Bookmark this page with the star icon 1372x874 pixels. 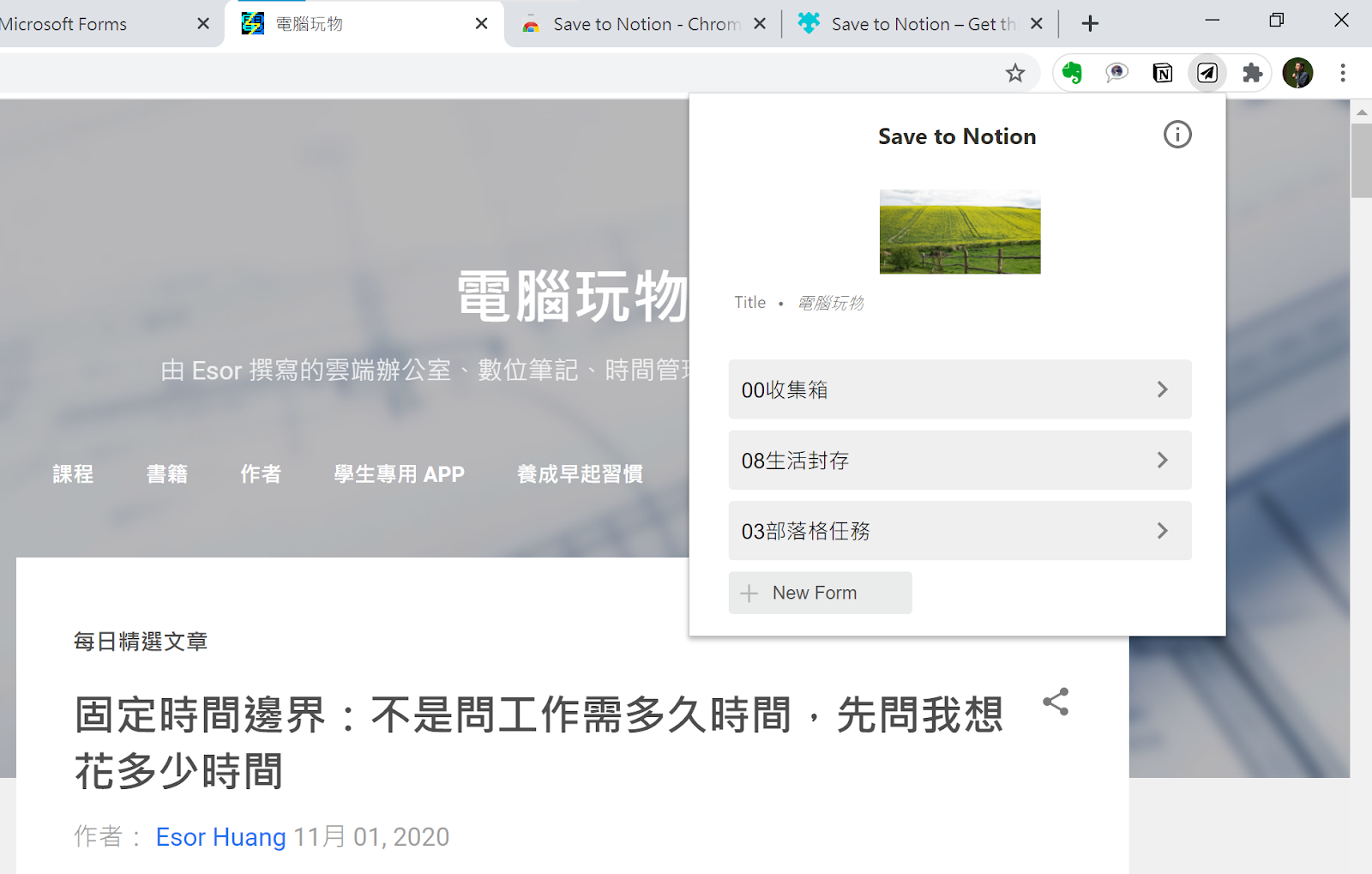point(1015,73)
